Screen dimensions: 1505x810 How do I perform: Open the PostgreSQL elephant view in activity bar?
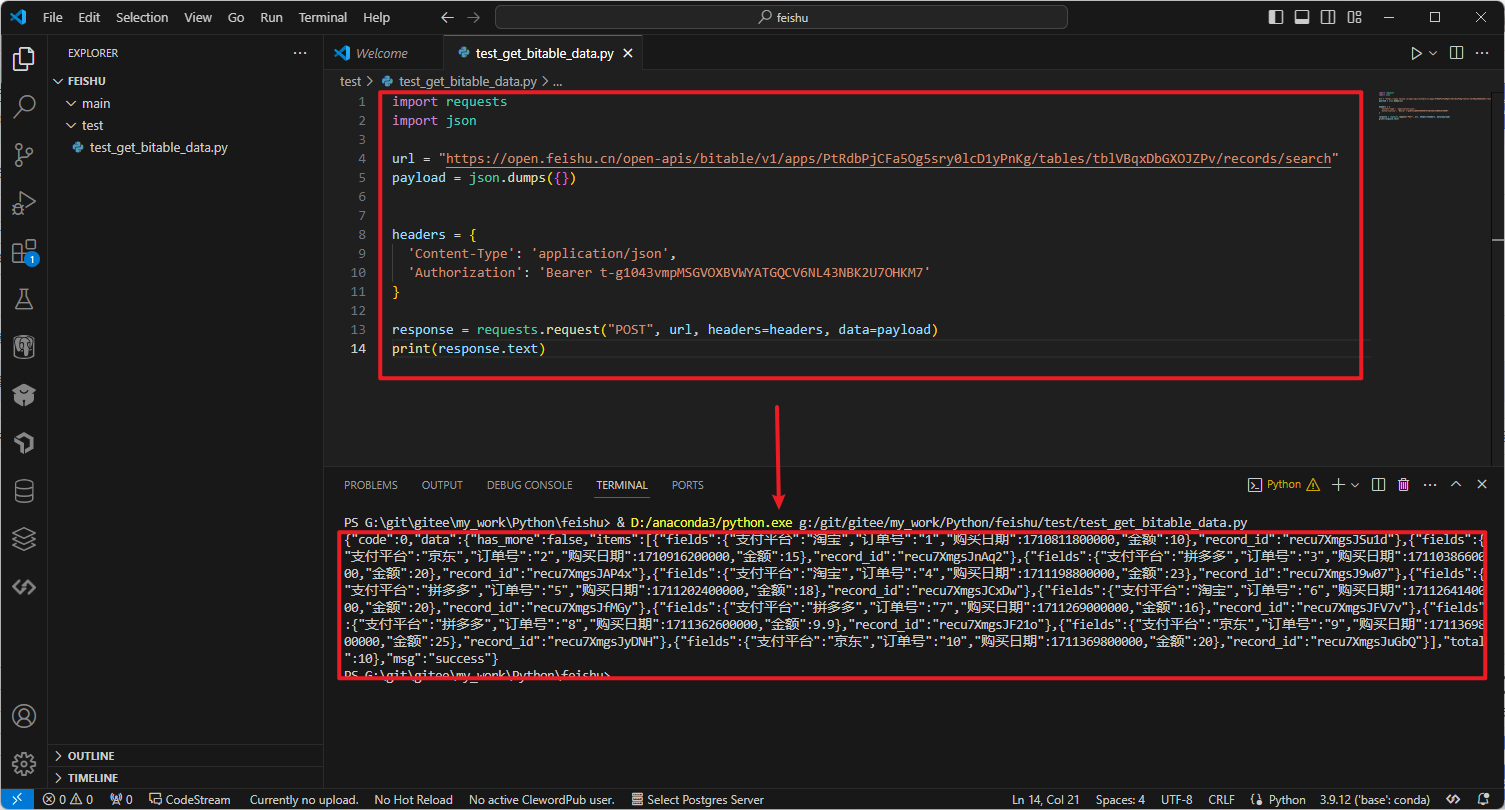(24, 347)
